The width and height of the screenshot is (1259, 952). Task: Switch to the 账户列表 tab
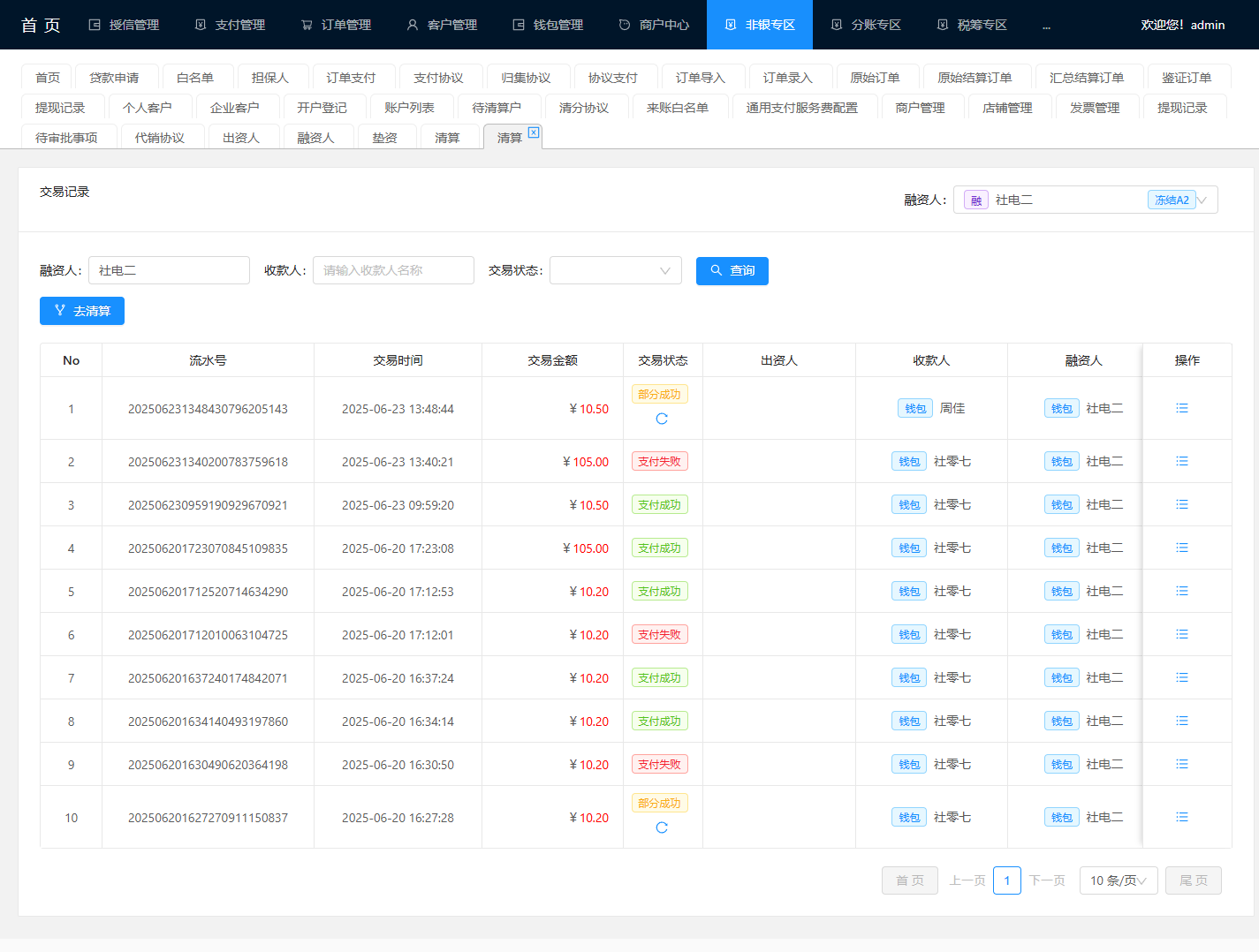click(412, 108)
